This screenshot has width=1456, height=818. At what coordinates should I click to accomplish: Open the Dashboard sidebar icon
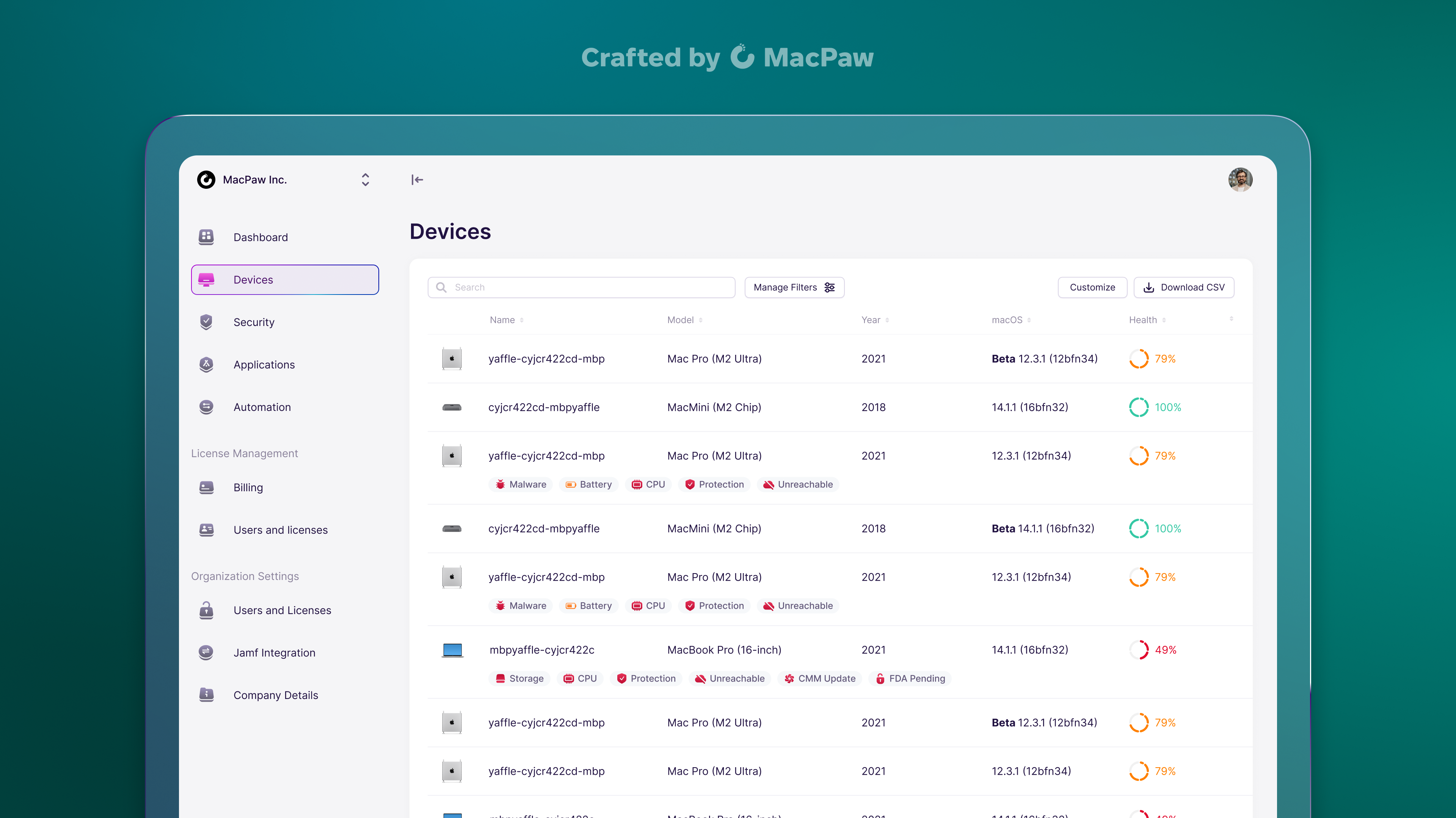click(206, 237)
